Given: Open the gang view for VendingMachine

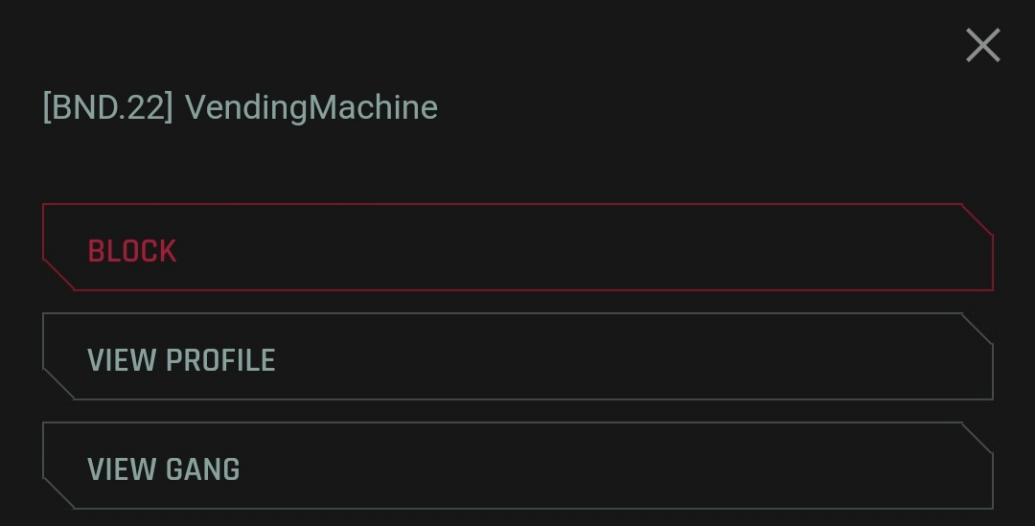Looking at the screenshot, I should [517, 466].
